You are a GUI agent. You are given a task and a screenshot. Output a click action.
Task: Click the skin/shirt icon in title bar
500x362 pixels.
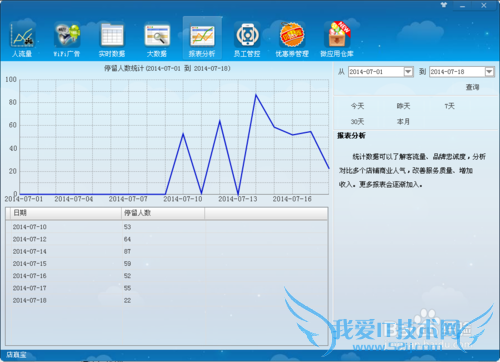444,5
